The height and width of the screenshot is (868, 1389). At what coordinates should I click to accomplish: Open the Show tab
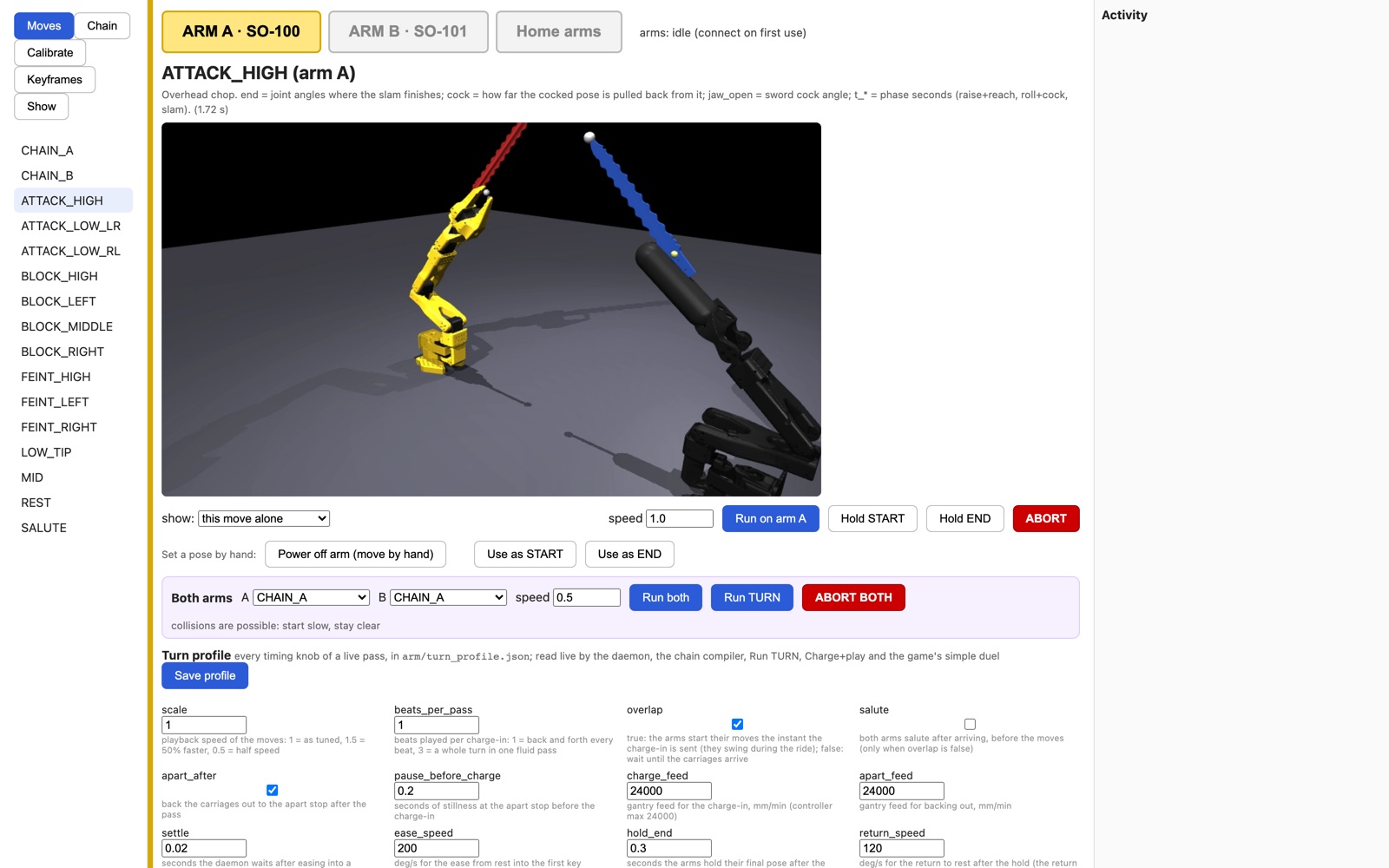[x=42, y=107]
